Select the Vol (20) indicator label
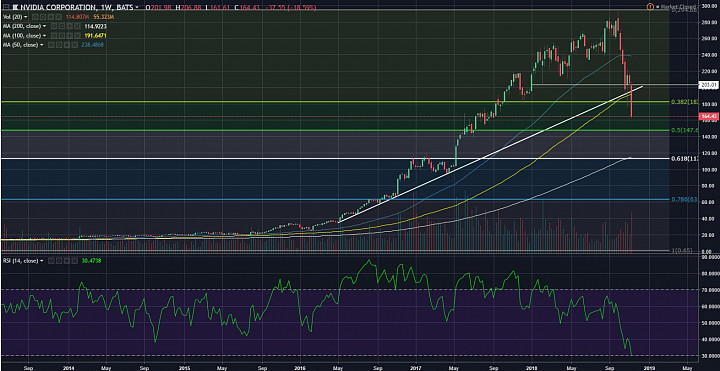The width and height of the screenshot is (720, 371). 12,17
